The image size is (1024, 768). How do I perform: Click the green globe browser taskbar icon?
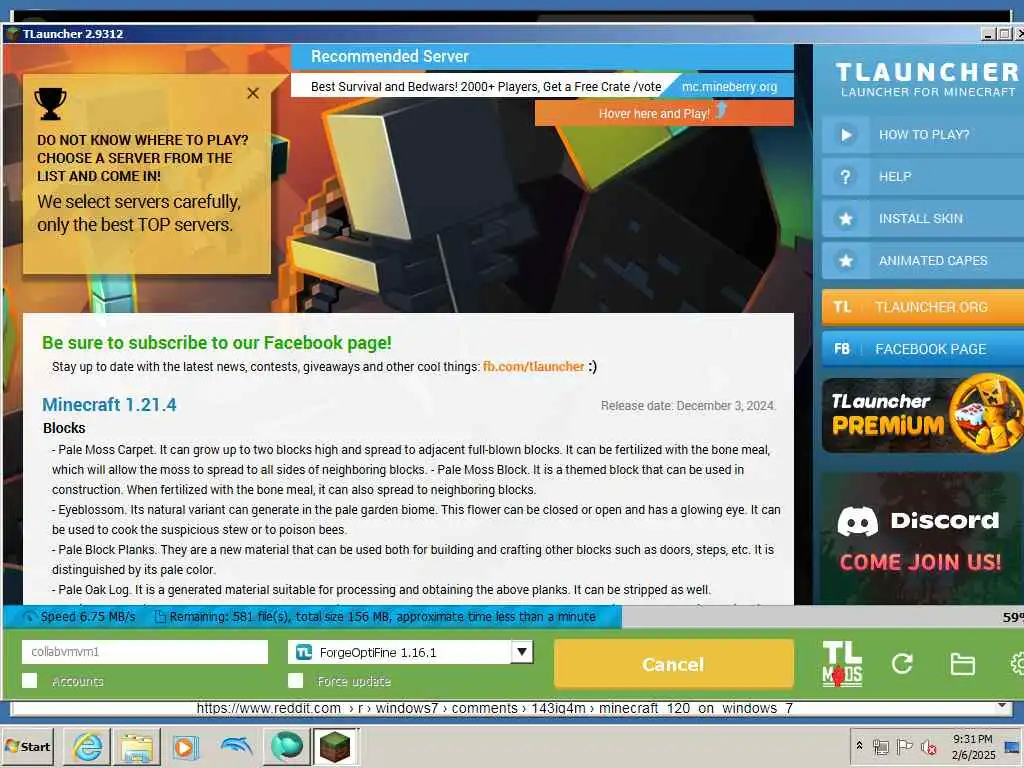tap(286, 746)
